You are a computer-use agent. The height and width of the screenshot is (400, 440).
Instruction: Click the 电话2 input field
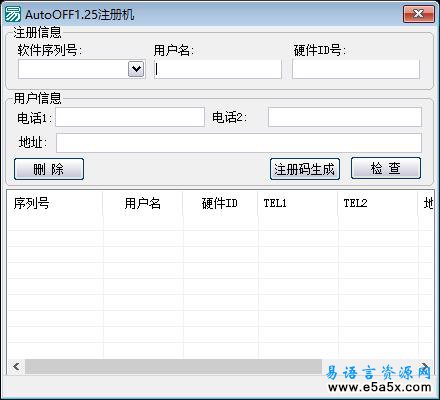[345, 117]
